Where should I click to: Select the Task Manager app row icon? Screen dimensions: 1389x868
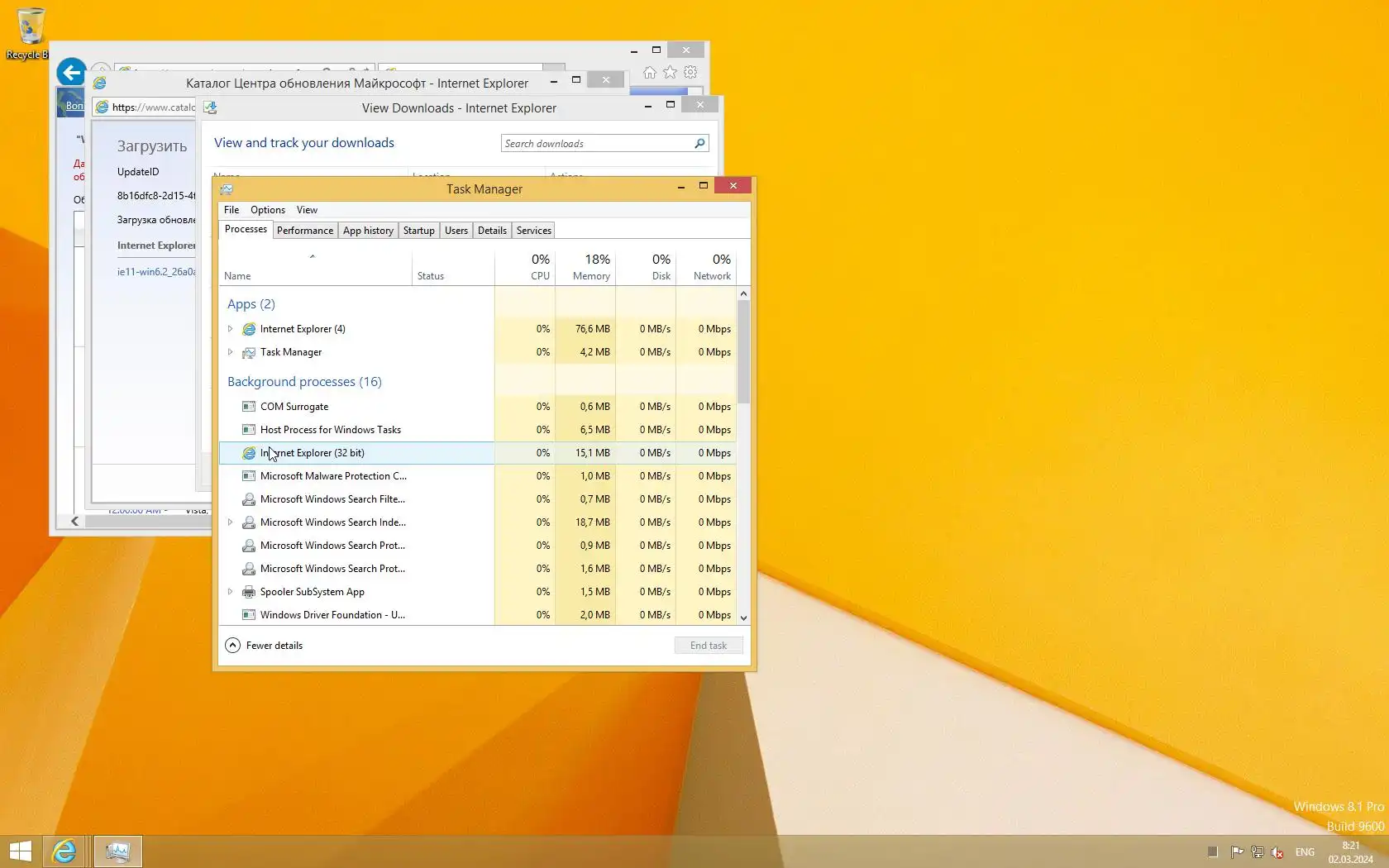click(248, 352)
